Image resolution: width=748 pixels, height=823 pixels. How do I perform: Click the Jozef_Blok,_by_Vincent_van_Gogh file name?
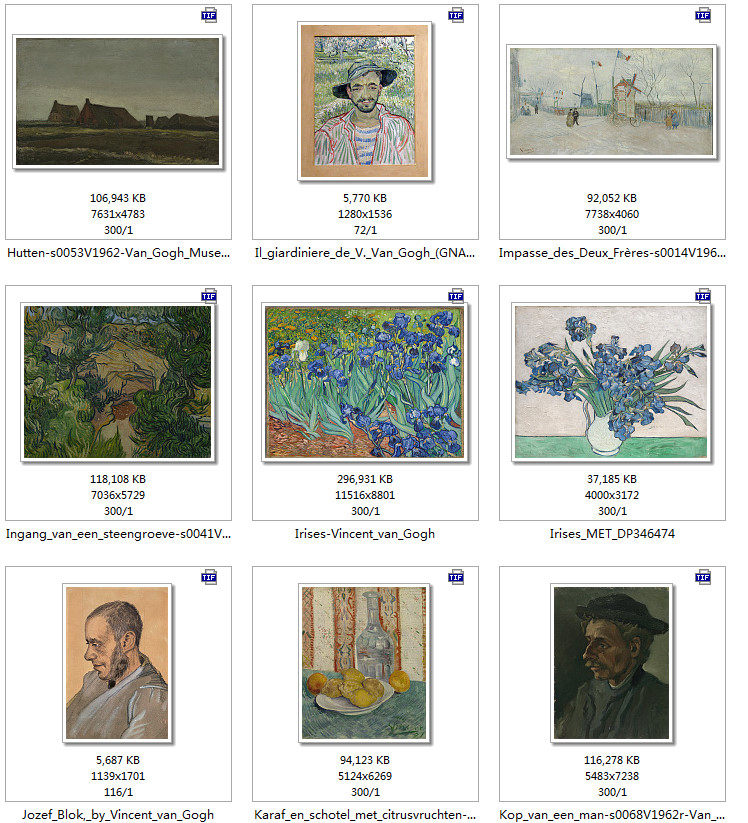pos(118,815)
